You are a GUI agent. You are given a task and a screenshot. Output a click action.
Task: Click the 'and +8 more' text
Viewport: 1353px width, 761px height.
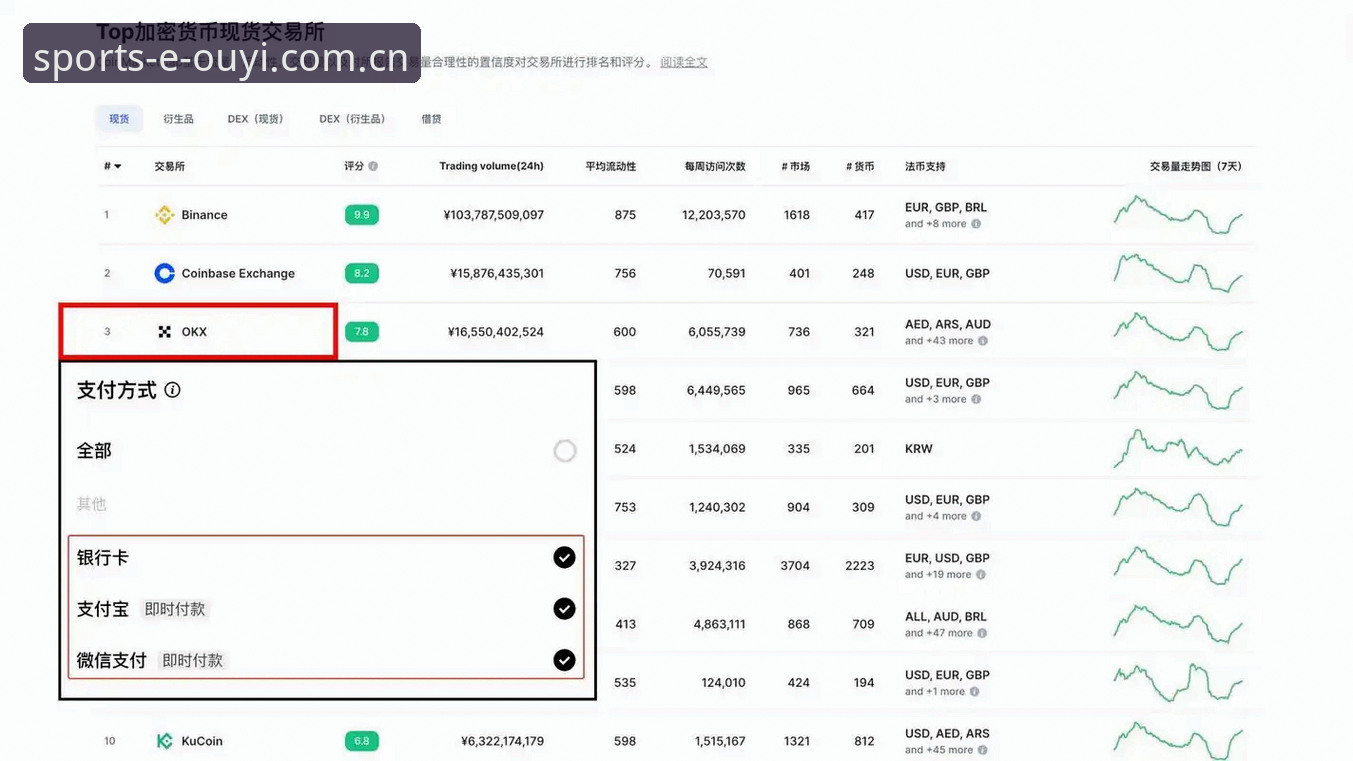point(936,224)
